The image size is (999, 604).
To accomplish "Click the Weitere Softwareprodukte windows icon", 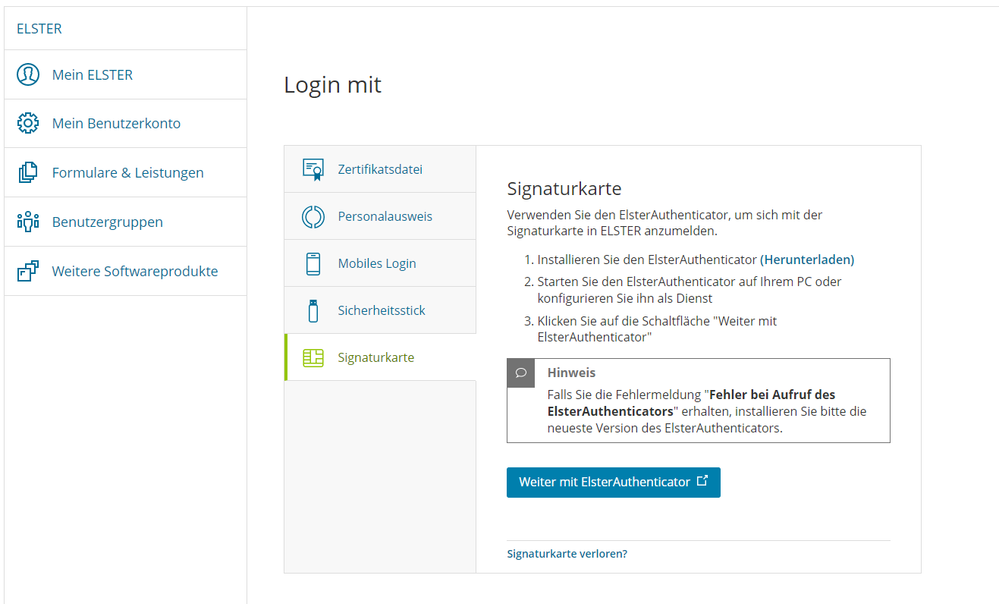I will [x=28, y=271].
